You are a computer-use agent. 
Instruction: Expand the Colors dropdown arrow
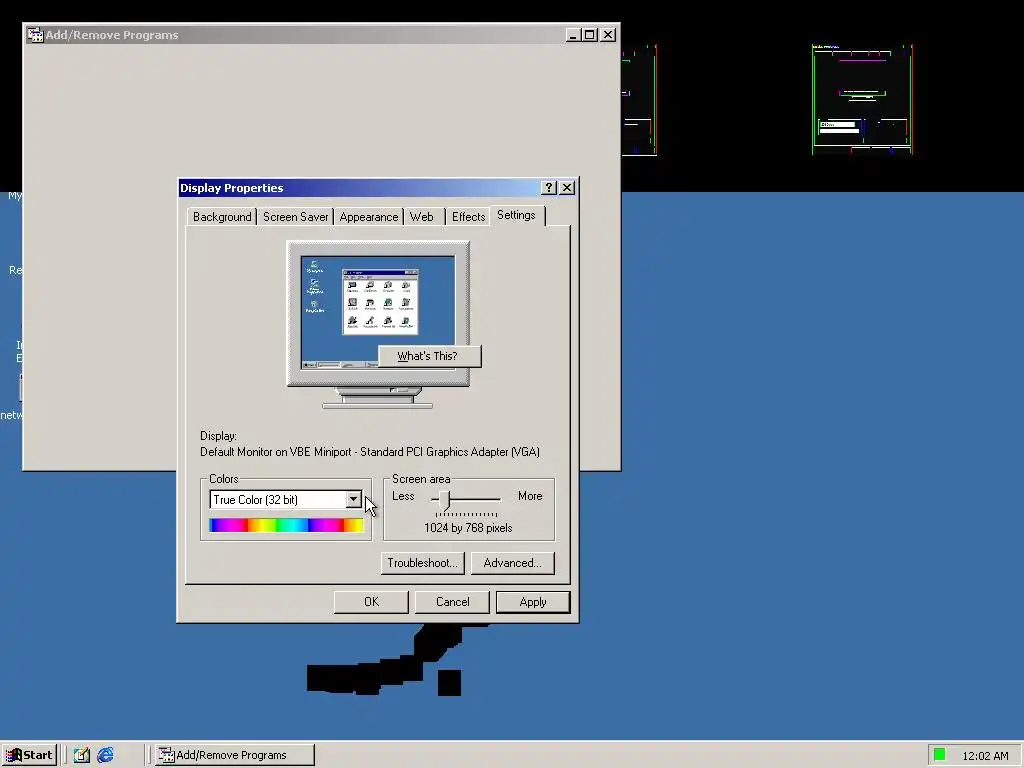[353, 500]
